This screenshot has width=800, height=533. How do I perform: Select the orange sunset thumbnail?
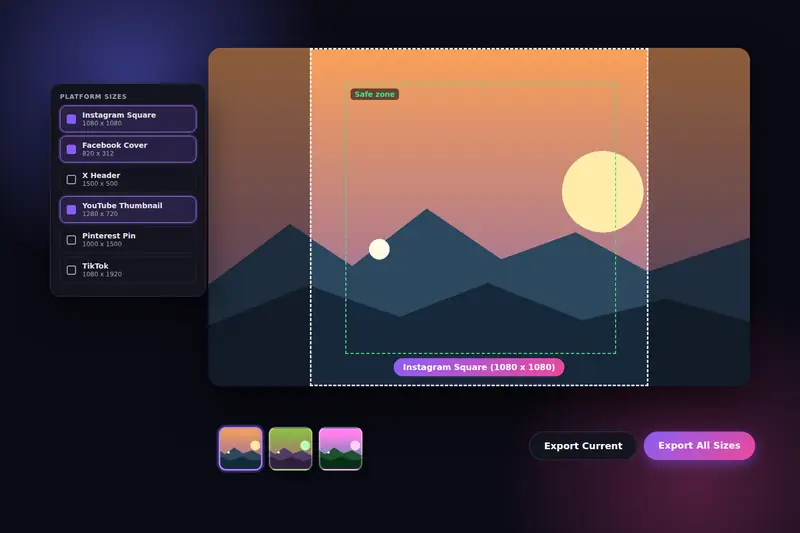[x=240, y=448]
